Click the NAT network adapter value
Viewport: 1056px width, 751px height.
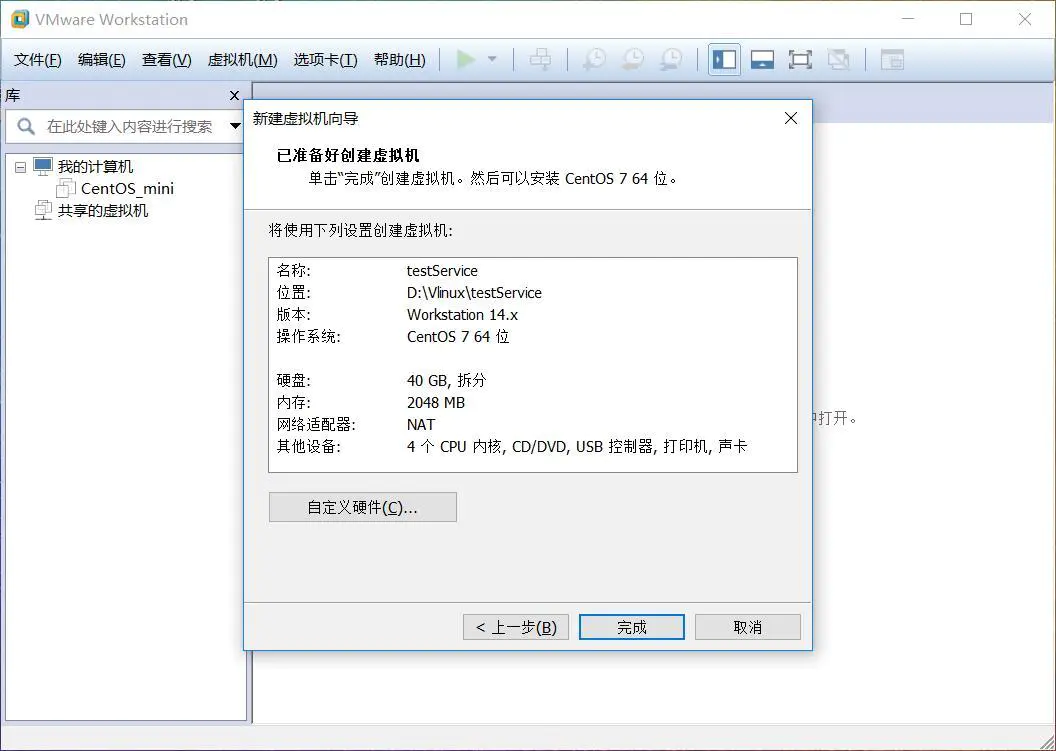421,424
